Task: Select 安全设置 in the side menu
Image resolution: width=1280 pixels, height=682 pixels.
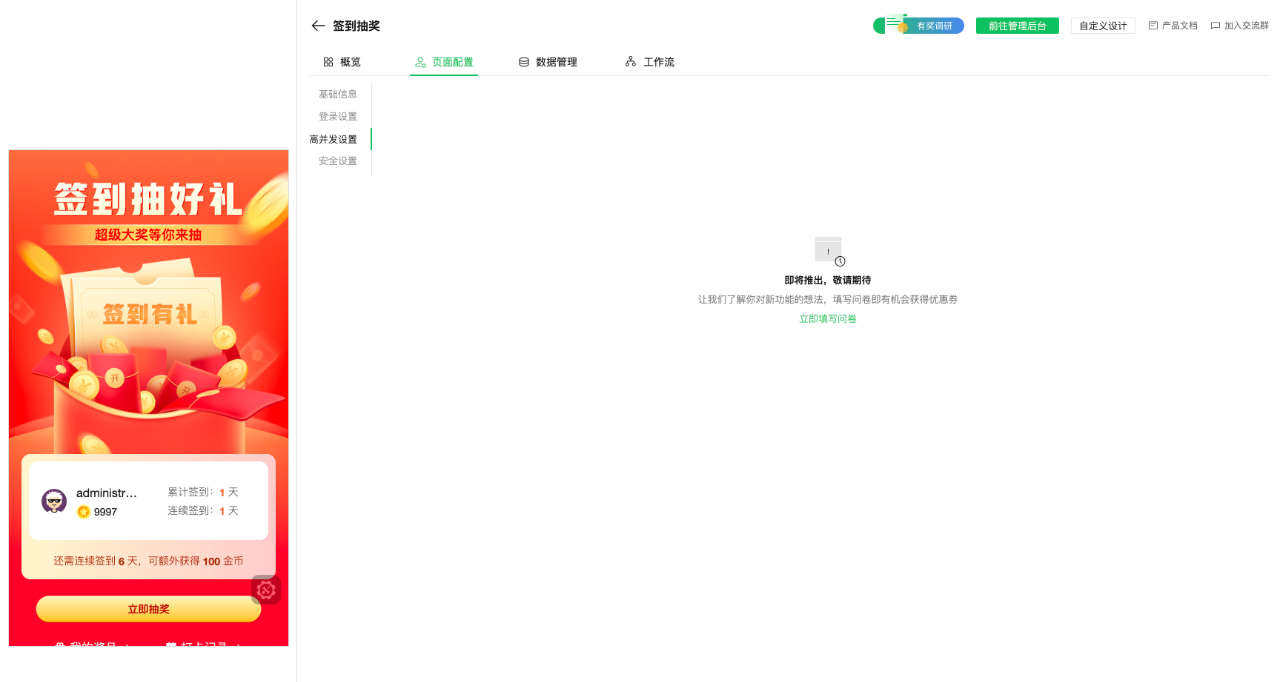Action: tap(338, 161)
